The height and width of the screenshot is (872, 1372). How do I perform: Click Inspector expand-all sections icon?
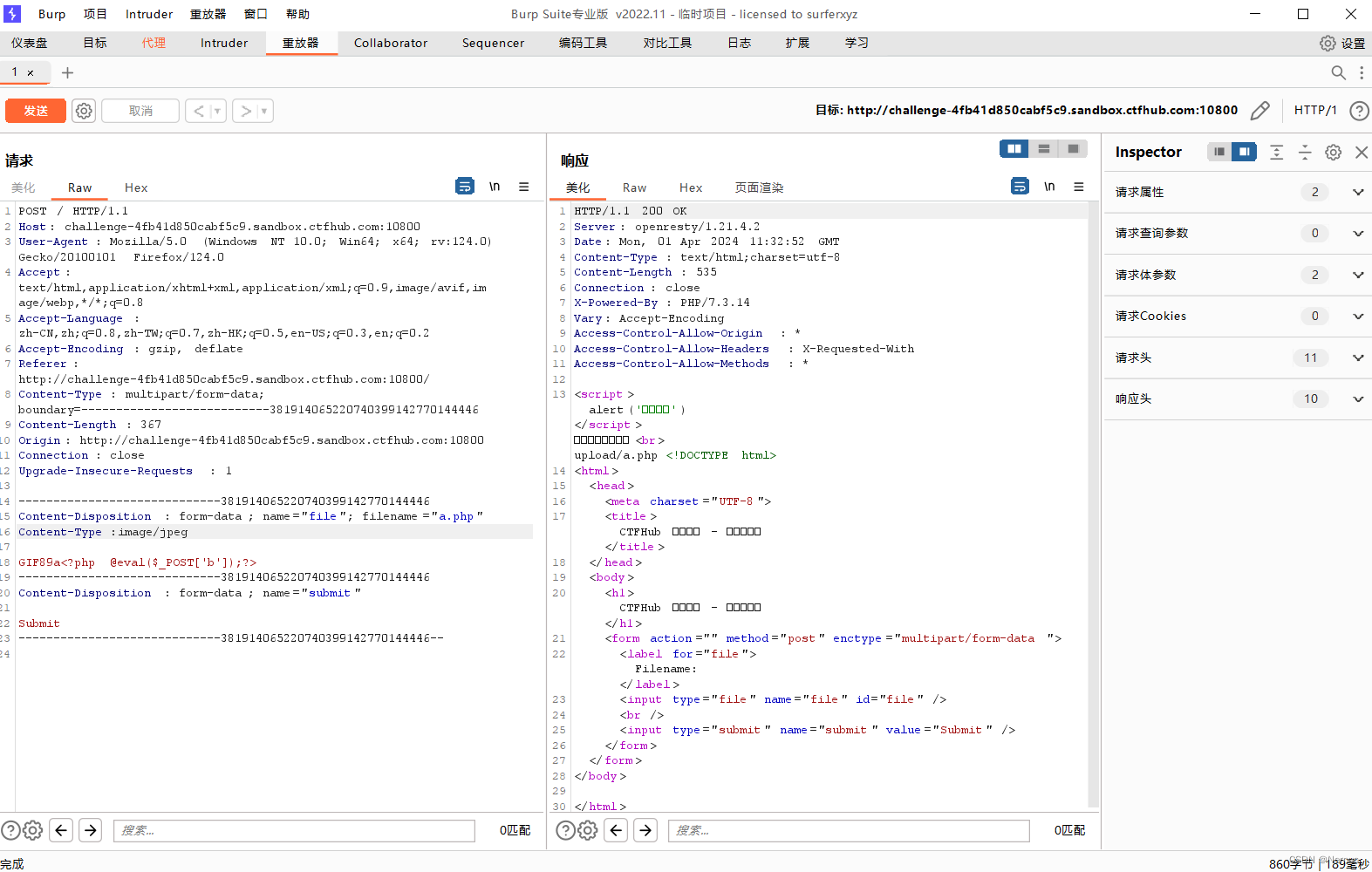click(x=1276, y=152)
